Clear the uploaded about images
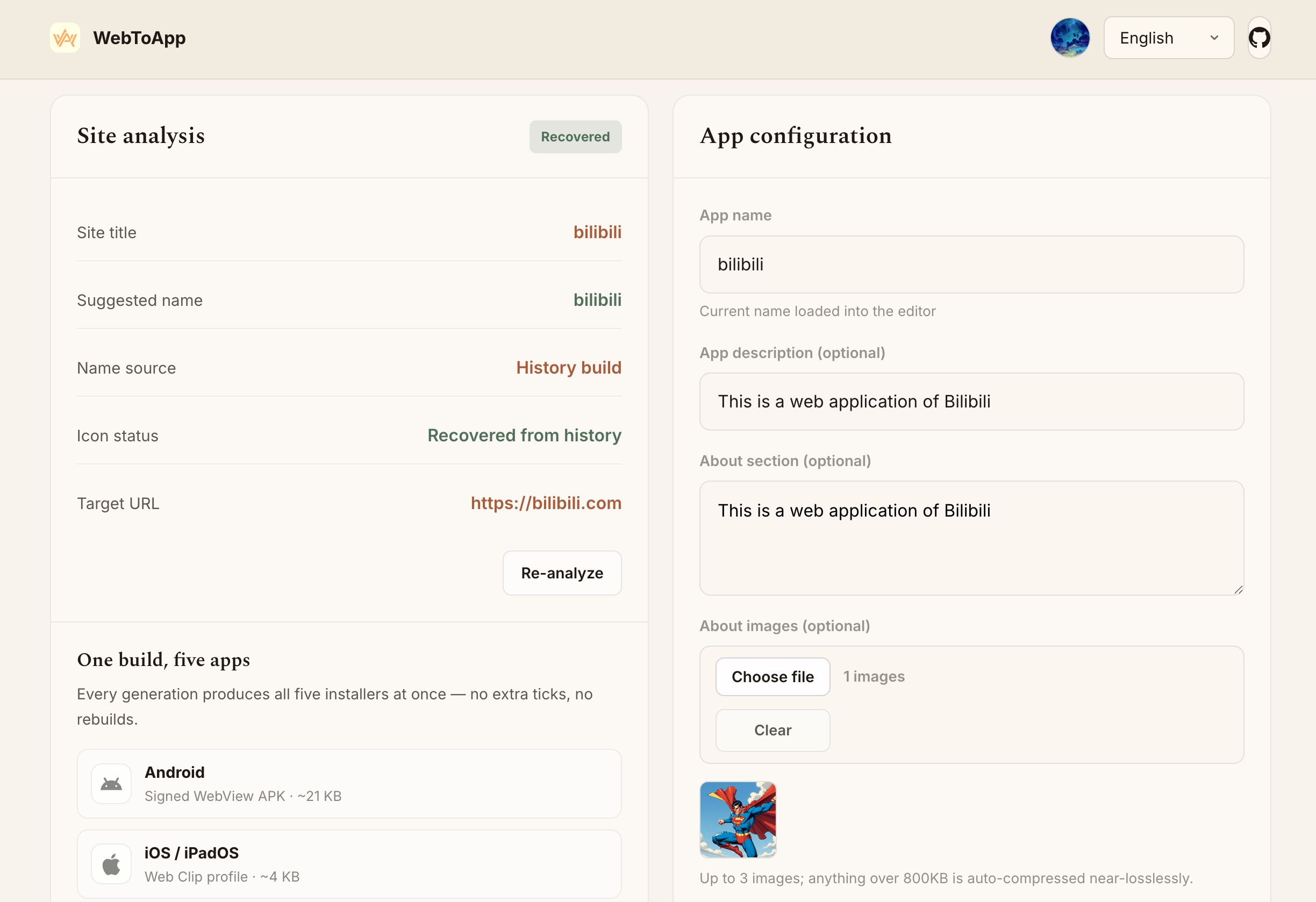Image resolution: width=1316 pixels, height=902 pixels. pos(773,731)
